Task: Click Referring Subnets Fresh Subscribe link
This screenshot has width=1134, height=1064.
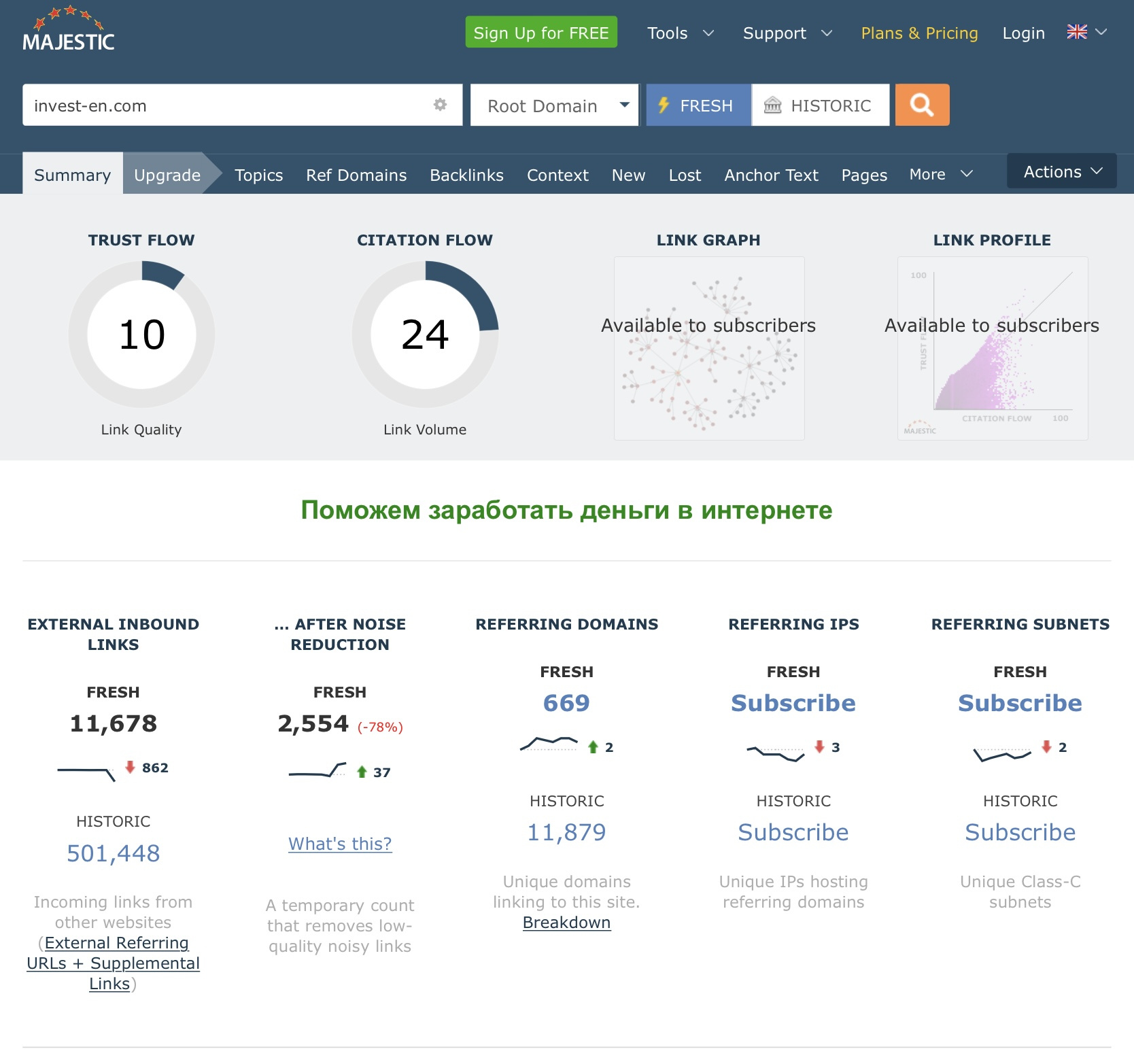Action: click(1020, 702)
